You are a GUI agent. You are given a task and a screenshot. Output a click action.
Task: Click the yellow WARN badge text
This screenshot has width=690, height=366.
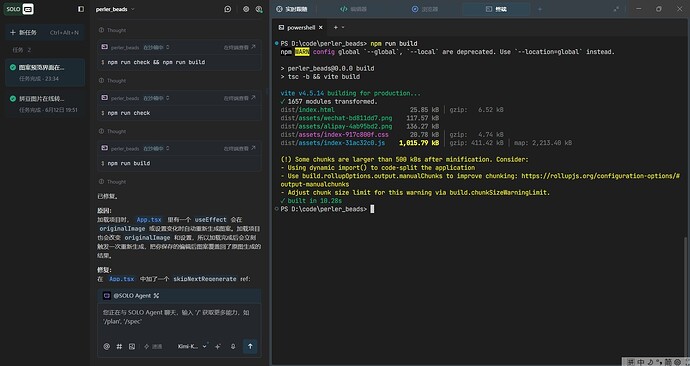click(x=302, y=52)
